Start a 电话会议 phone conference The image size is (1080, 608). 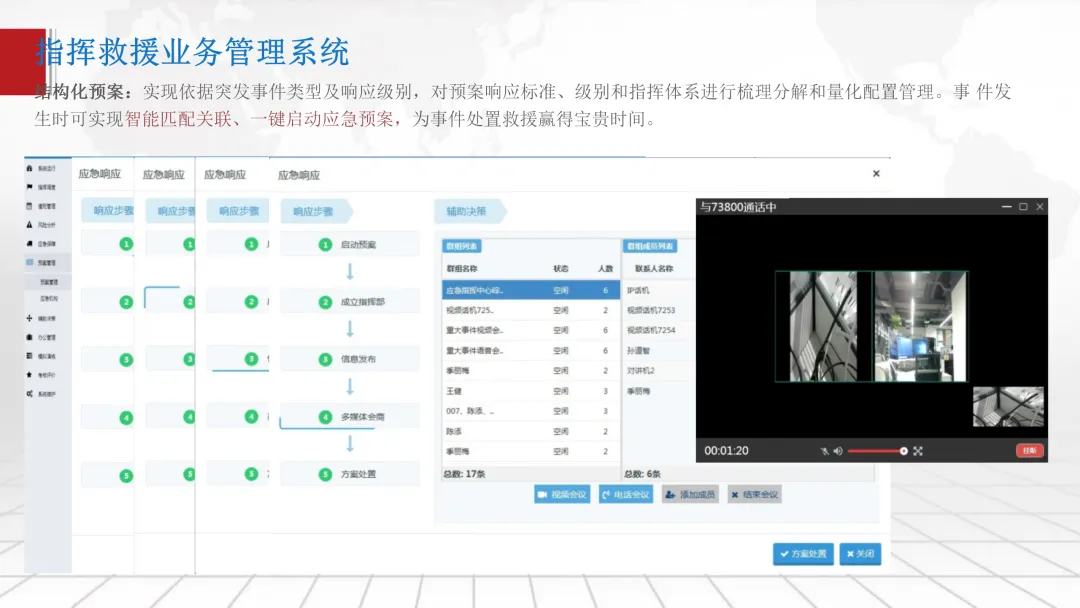(626, 494)
